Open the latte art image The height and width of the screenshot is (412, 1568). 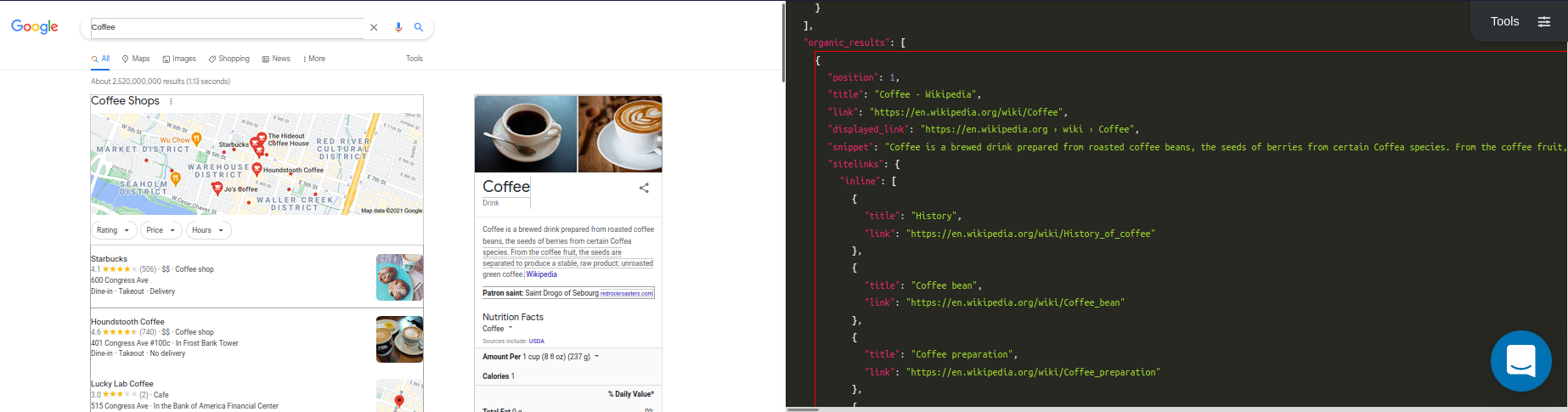(620, 134)
